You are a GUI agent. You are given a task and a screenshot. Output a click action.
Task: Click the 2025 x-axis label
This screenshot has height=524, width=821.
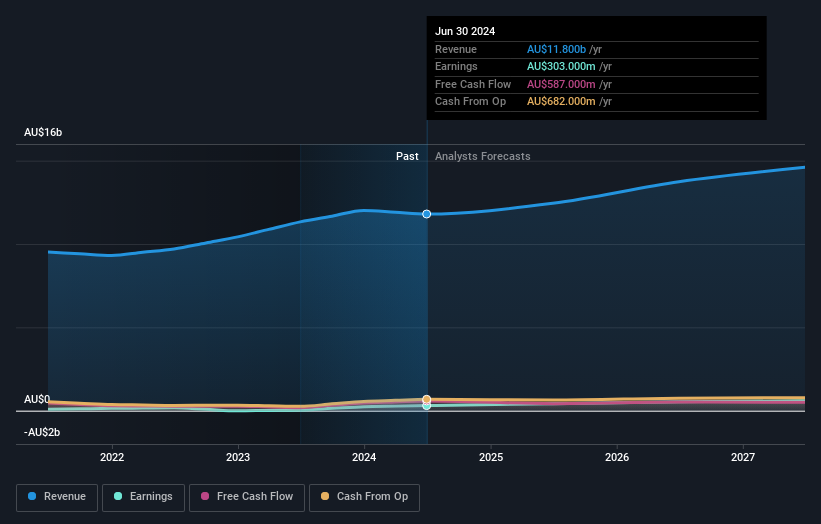pos(491,458)
